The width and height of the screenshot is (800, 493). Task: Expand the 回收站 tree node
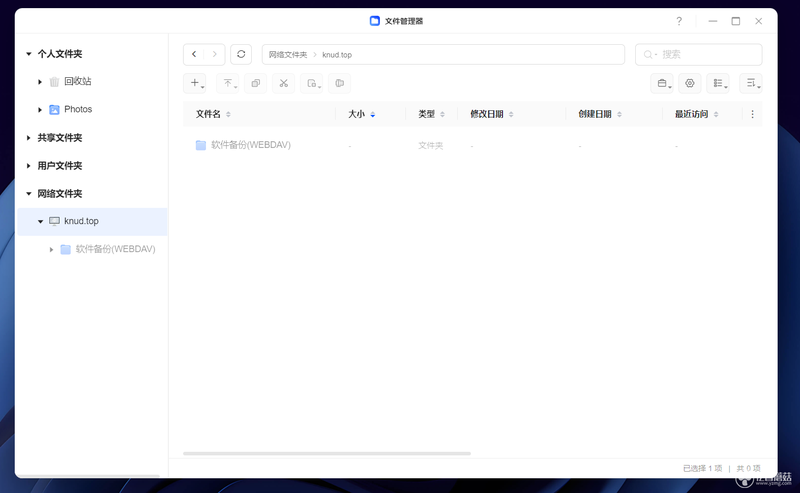coord(40,82)
